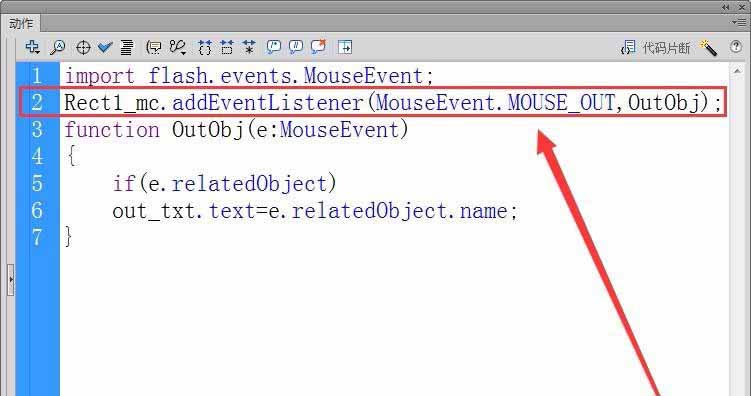Click the opening brace on line 4

(x=71, y=157)
